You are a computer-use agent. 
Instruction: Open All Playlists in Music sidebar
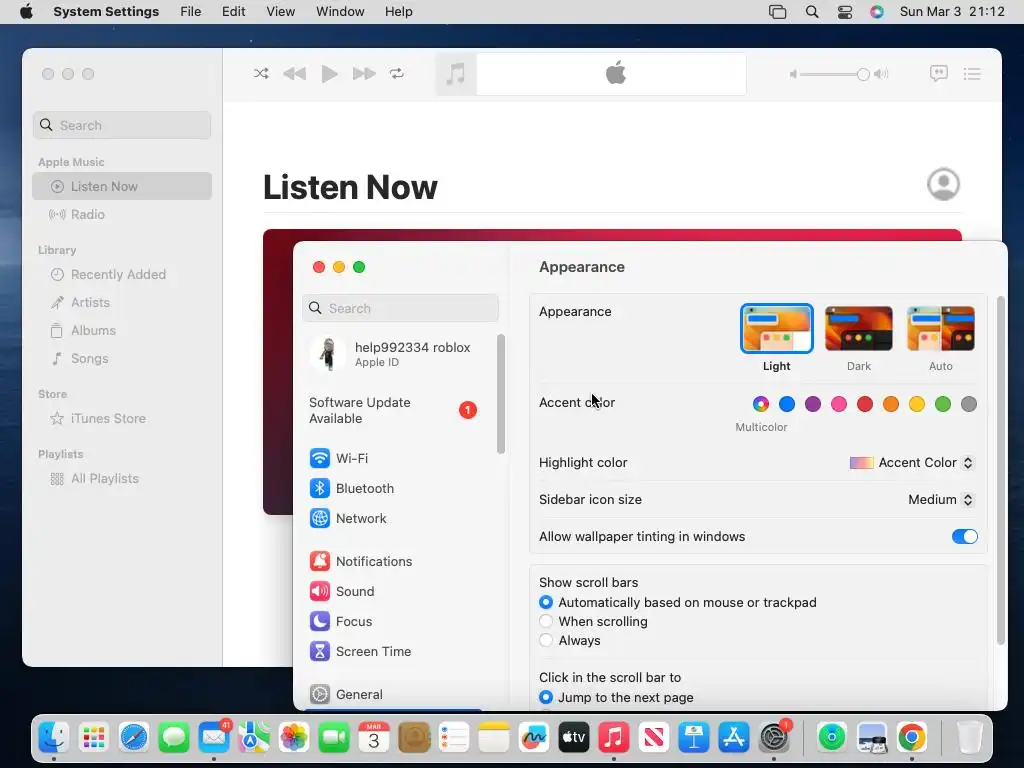click(x=122, y=479)
